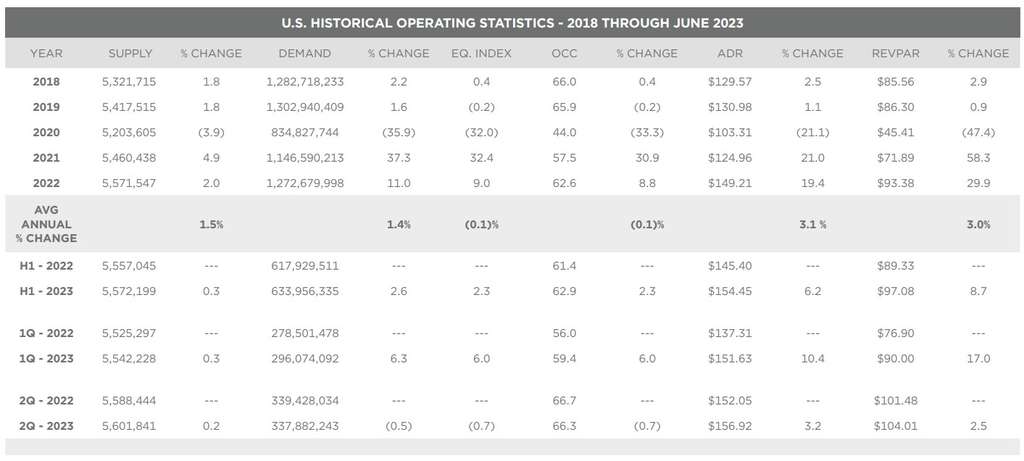Click the 2022 demand value 1,272,679,998

307,182
